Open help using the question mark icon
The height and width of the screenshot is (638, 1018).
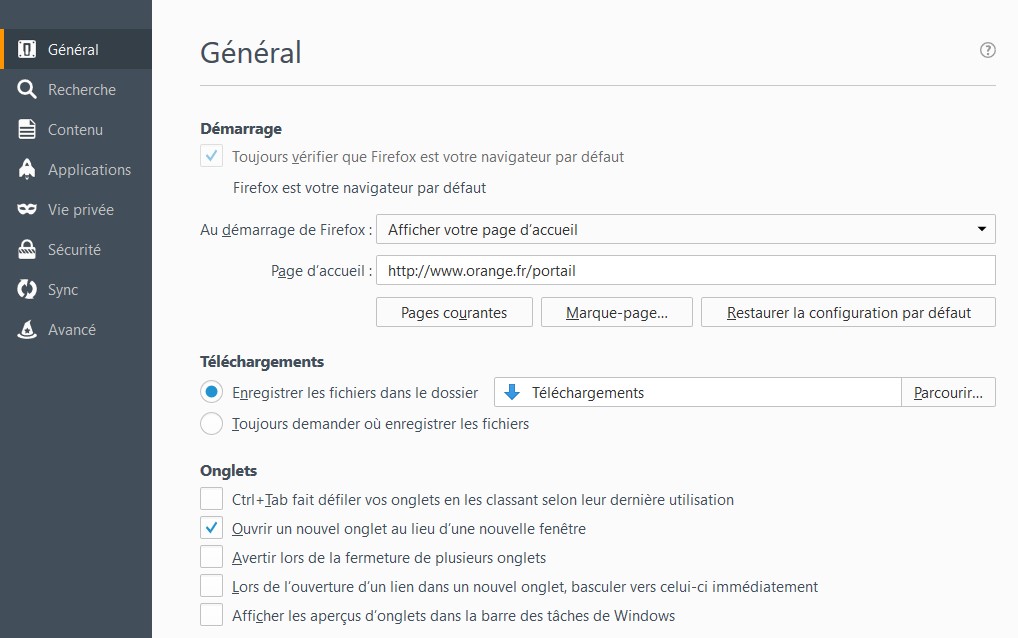(988, 49)
